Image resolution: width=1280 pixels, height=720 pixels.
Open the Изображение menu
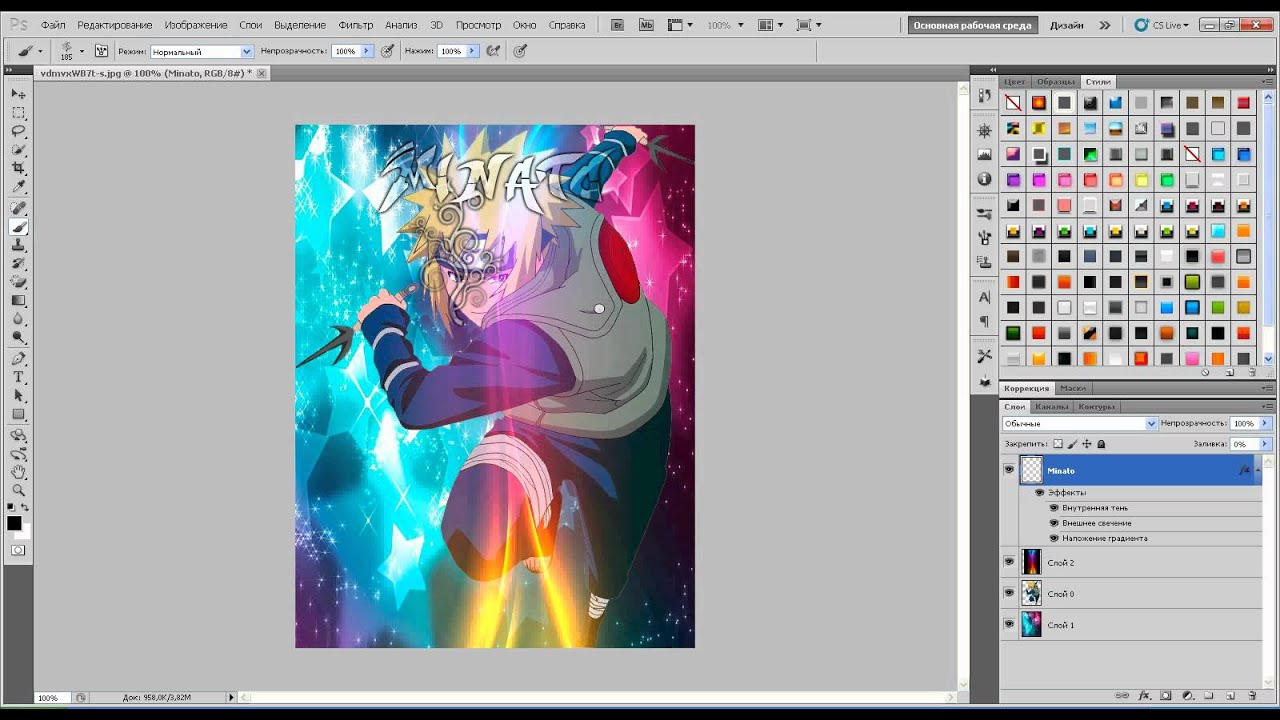196,25
